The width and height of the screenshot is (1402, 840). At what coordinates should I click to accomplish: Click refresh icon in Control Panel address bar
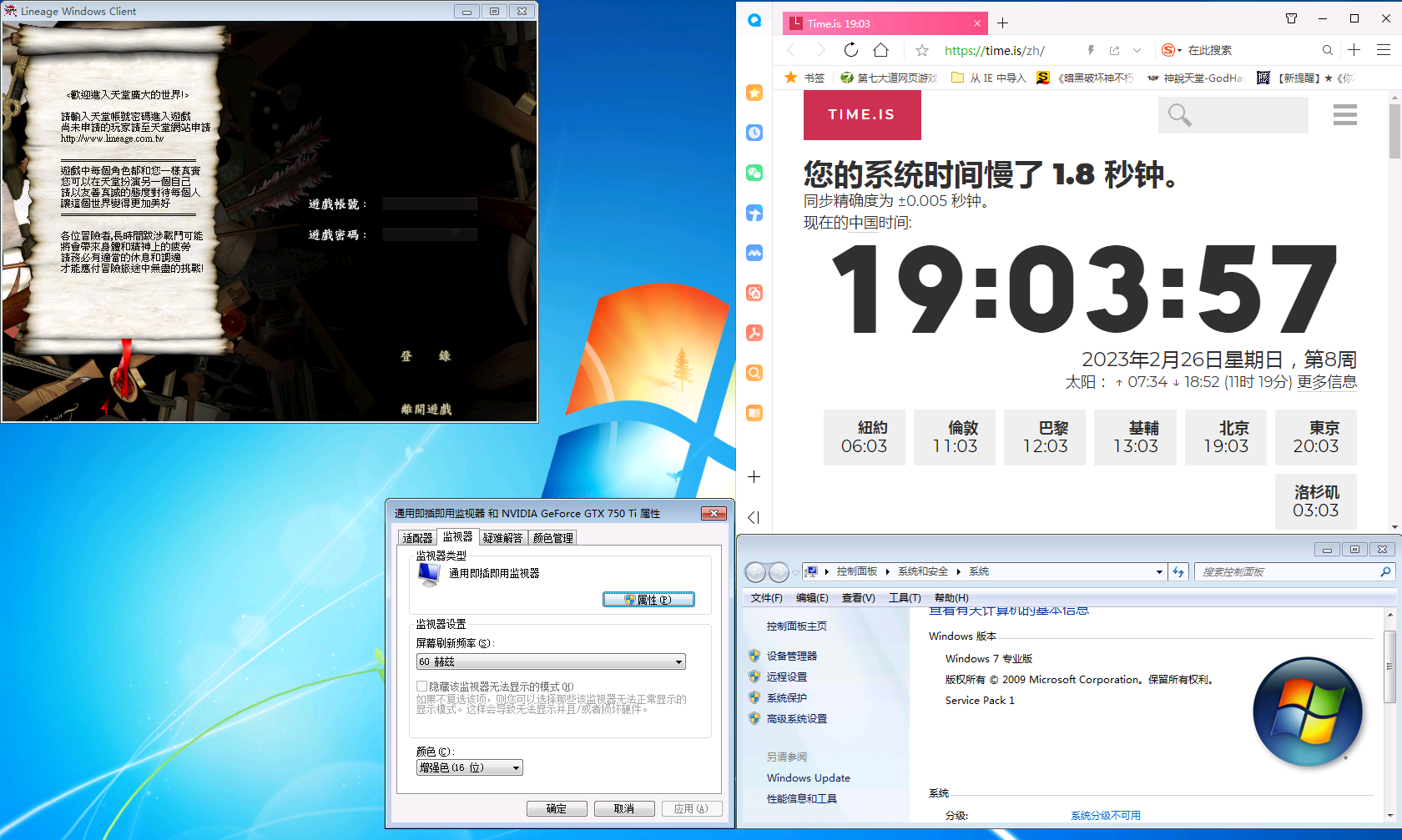click(1178, 571)
